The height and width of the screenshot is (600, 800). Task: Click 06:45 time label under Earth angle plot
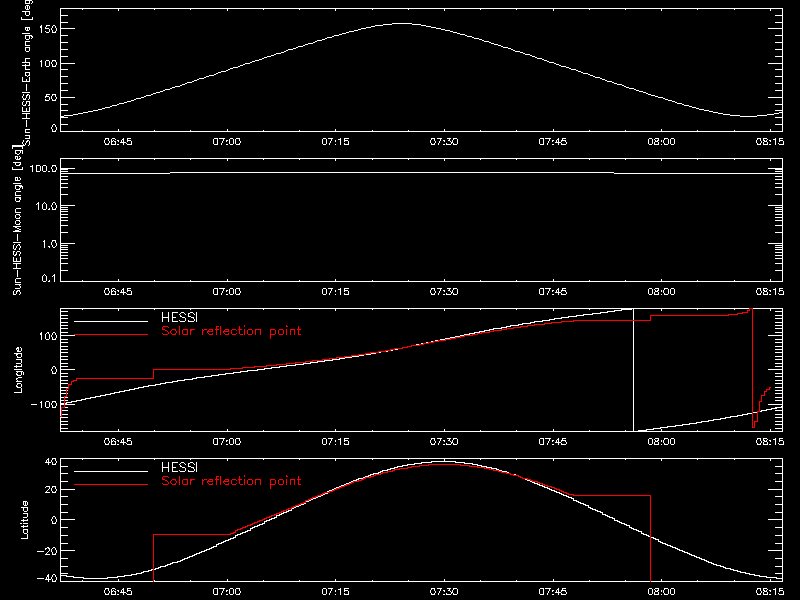[118, 142]
